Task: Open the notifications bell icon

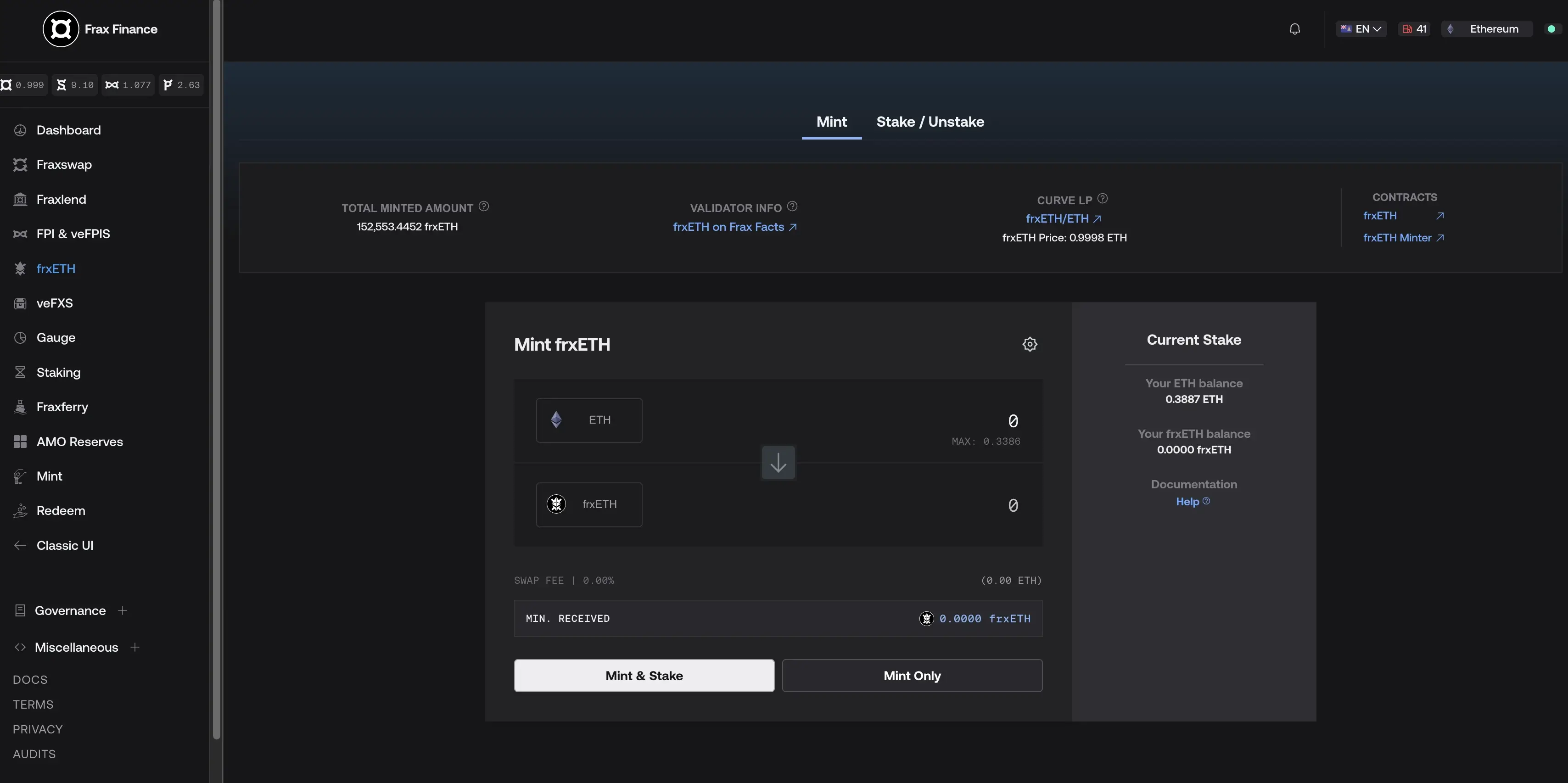Action: [1295, 29]
